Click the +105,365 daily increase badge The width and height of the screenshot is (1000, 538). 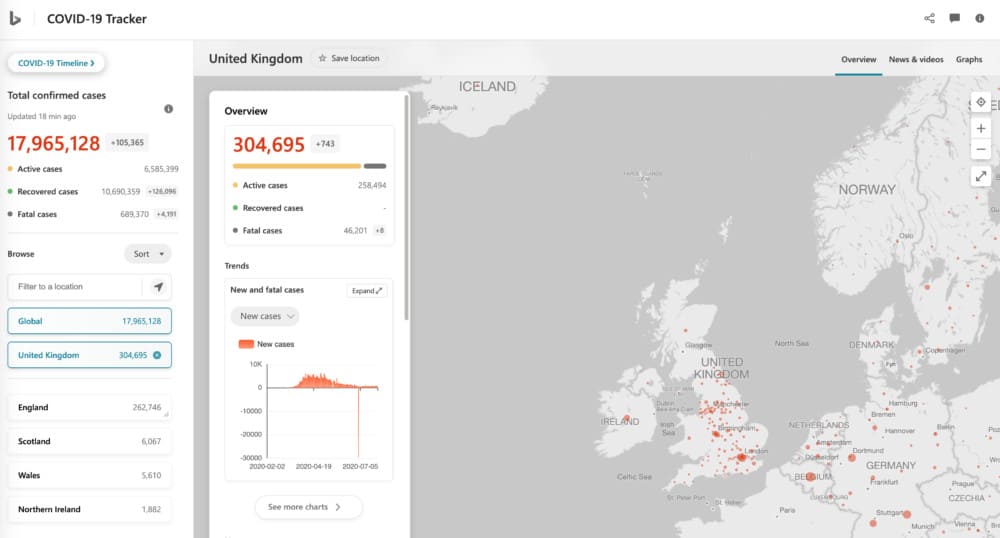(x=128, y=143)
